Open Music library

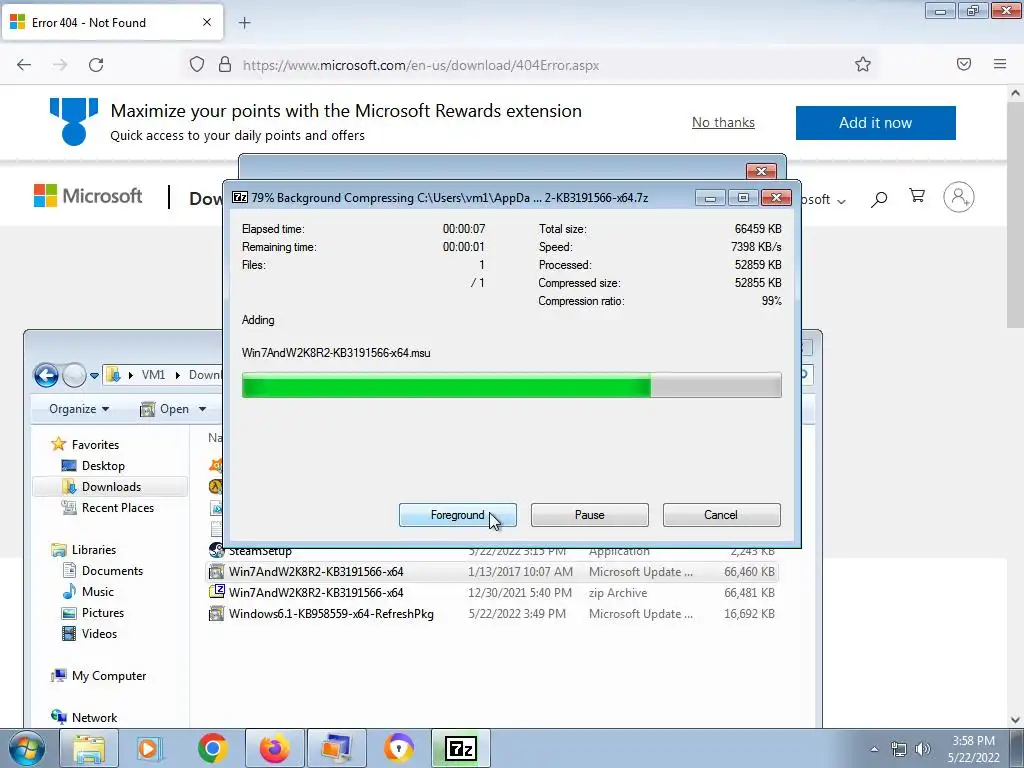click(x=98, y=592)
